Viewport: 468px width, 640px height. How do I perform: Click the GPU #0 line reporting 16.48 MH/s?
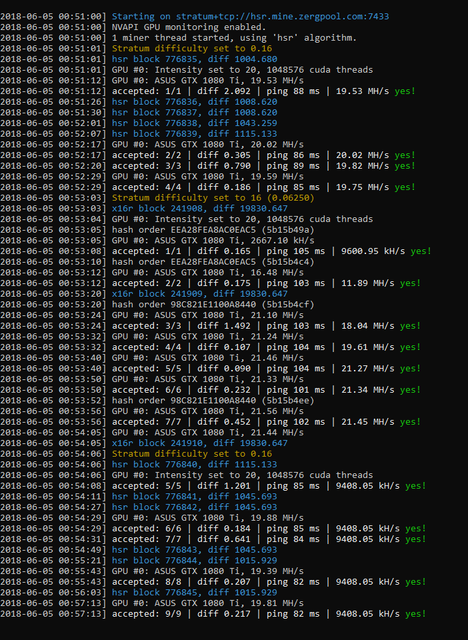coord(152,272)
